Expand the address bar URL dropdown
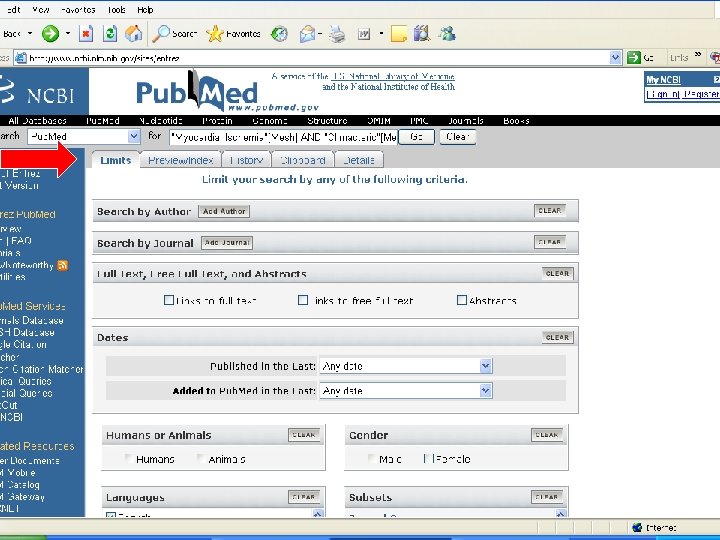This screenshot has width=720, height=540. 615,58
